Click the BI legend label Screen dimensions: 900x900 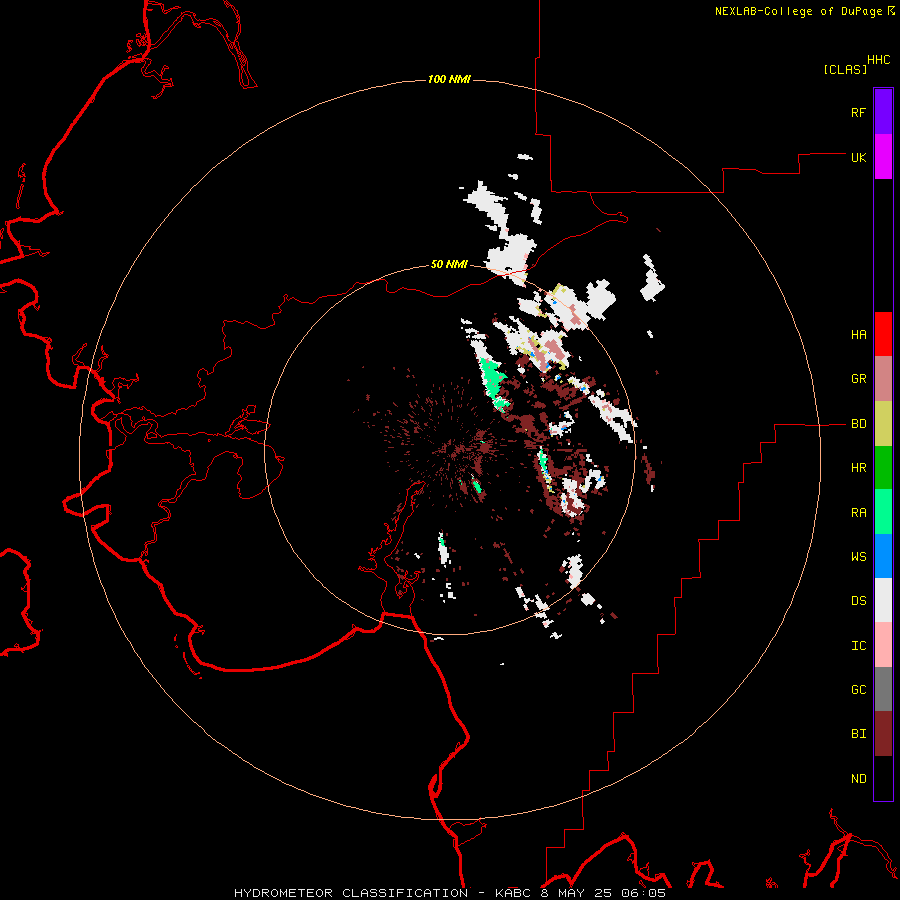[858, 734]
